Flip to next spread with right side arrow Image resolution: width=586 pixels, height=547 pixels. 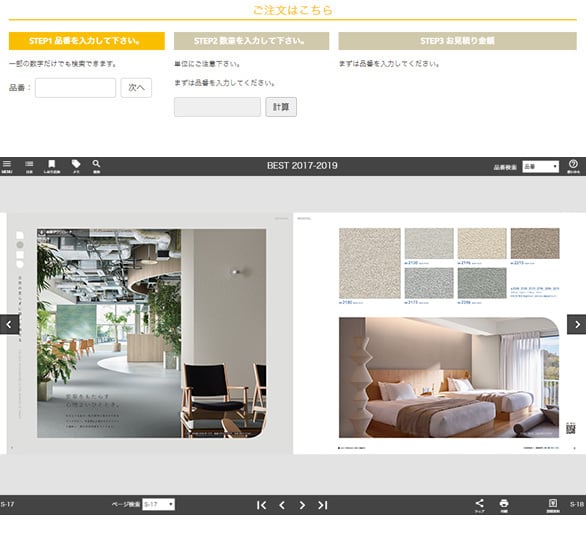click(x=577, y=324)
